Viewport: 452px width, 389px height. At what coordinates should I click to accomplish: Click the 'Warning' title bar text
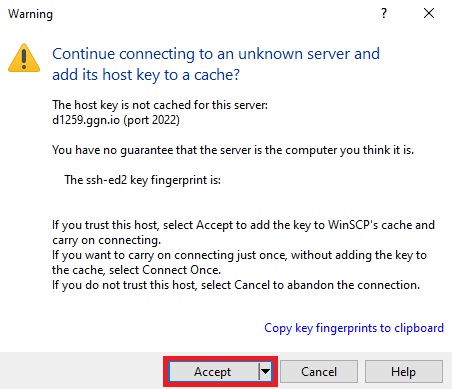click(30, 14)
